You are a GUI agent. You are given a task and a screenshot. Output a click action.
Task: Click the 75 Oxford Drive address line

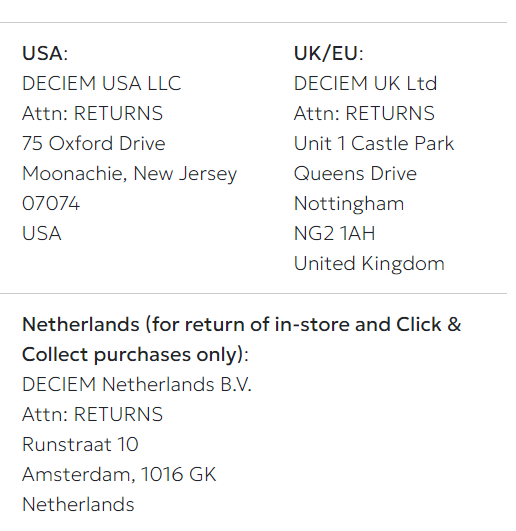coord(93,143)
